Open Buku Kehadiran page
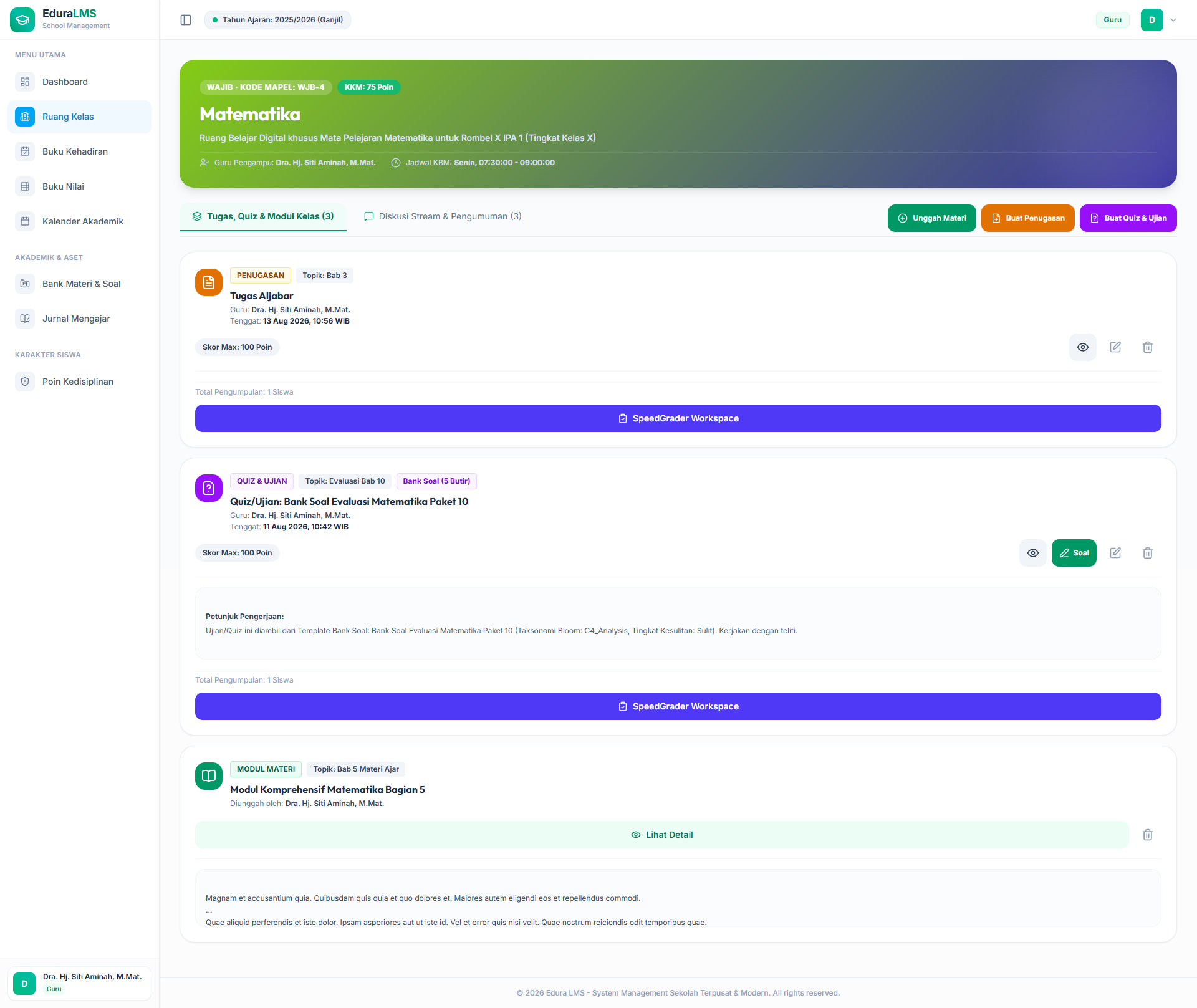The height and width of the screenshot is (1008, 1197). tap(79, 151)
